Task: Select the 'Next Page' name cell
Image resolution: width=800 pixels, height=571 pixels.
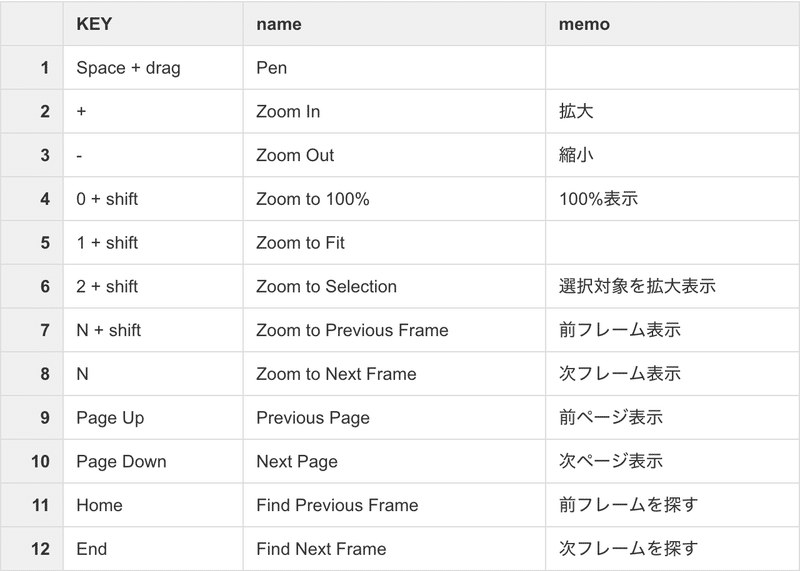Action: pos(394,461)
